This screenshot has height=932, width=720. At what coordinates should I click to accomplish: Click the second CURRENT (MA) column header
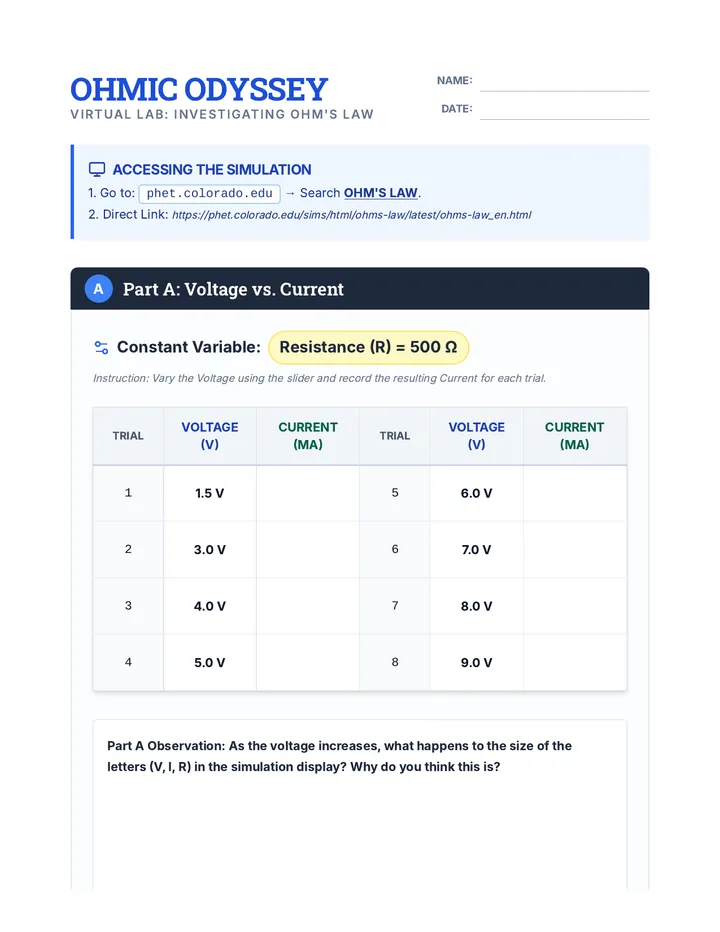tap(575, 436)
